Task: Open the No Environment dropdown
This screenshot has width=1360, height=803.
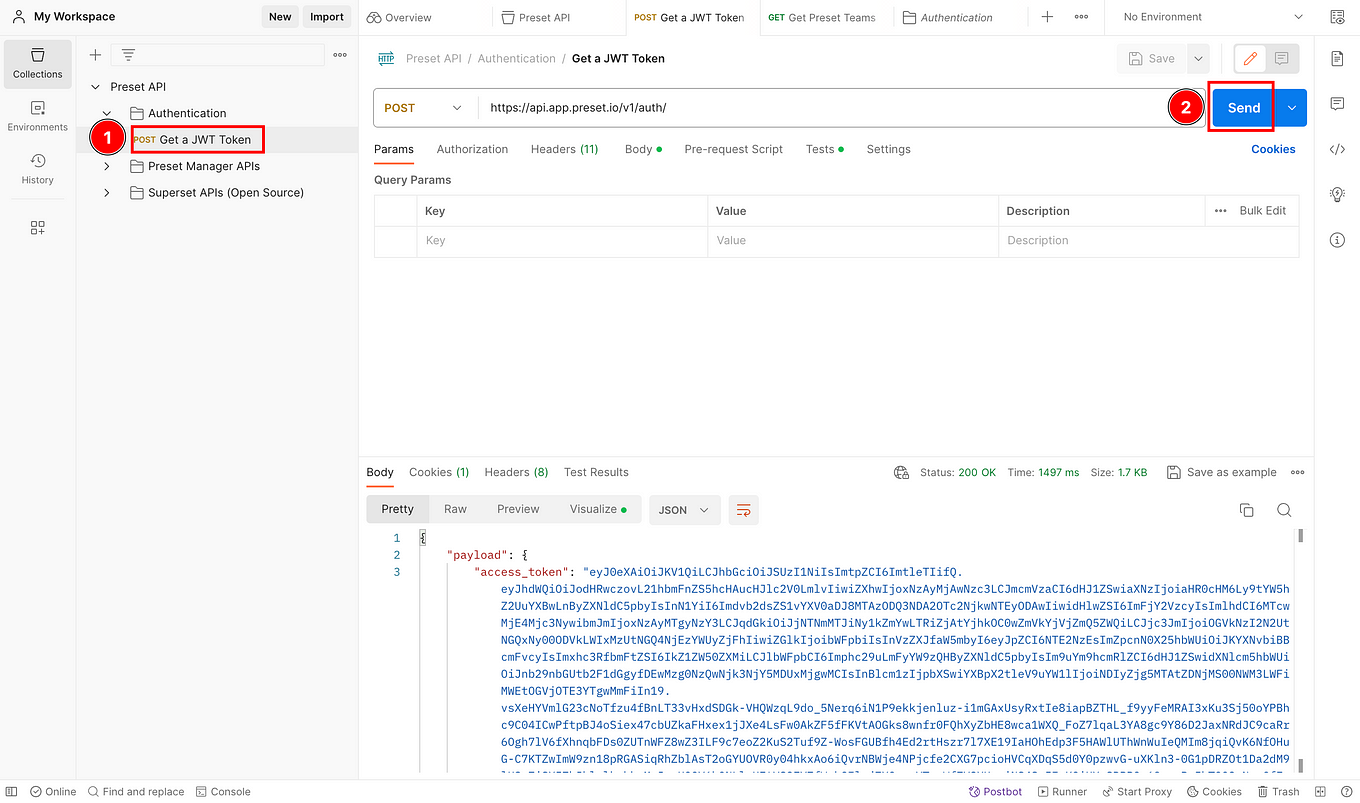Action: point(1210,16)
